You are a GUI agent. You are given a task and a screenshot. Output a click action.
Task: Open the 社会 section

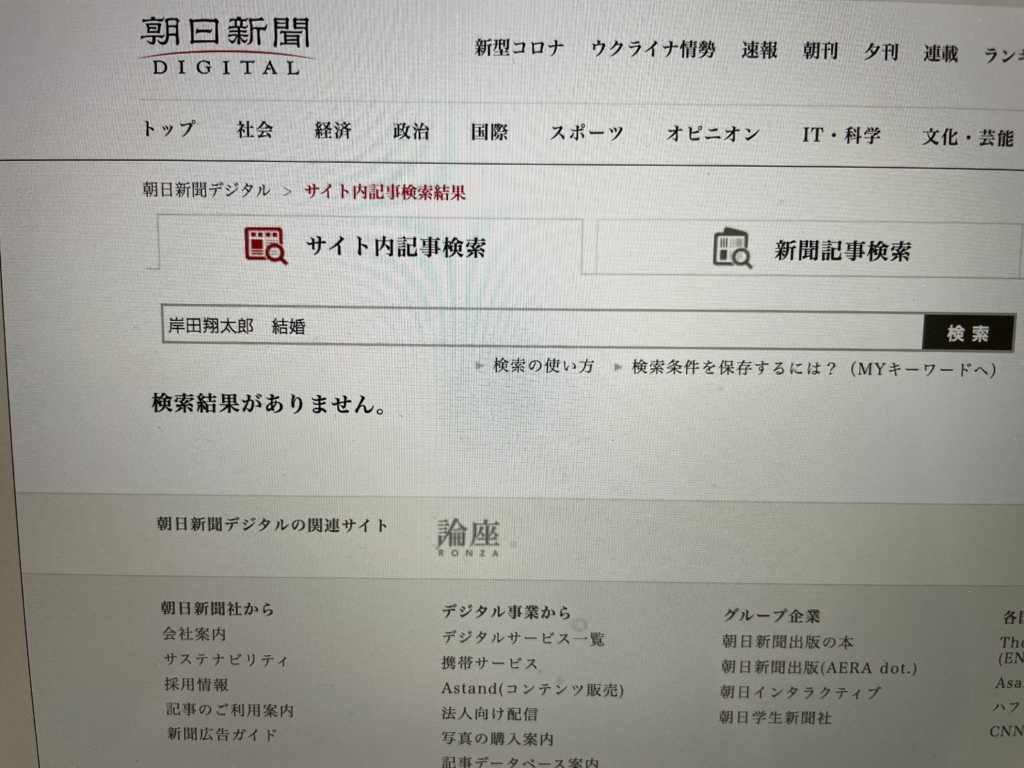(255, 130)
